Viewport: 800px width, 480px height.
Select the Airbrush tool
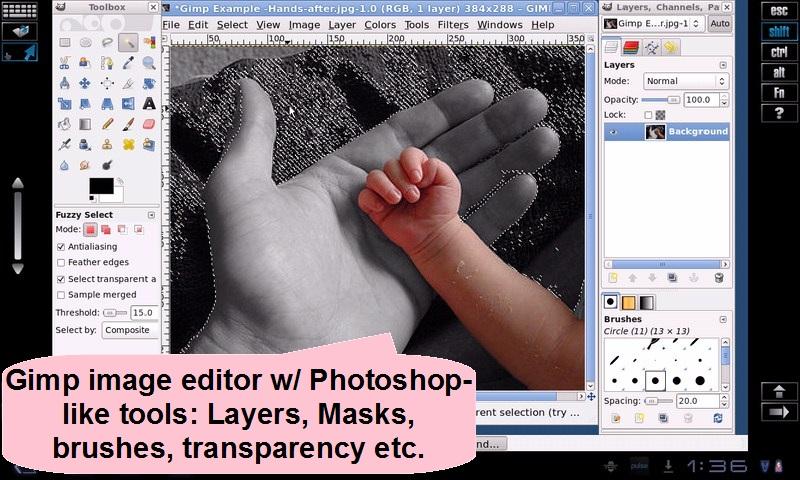pos(64,144)
